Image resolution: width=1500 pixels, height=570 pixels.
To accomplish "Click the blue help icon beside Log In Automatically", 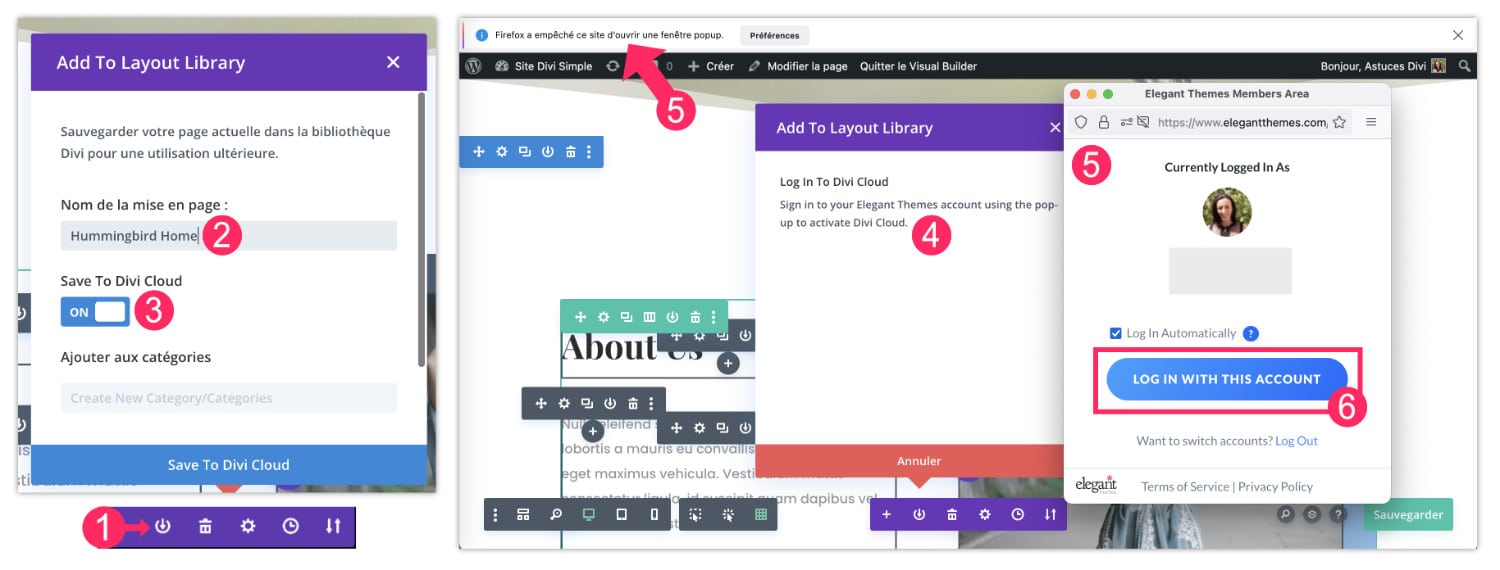I will point(1251,334).
